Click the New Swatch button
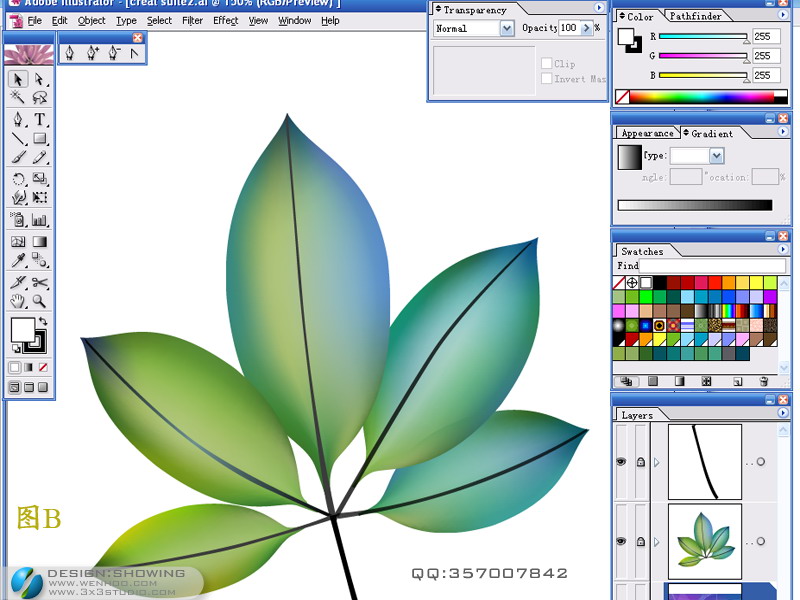This screenshot has width=800, height=600. pyautogui.click(x=737, y=381)
